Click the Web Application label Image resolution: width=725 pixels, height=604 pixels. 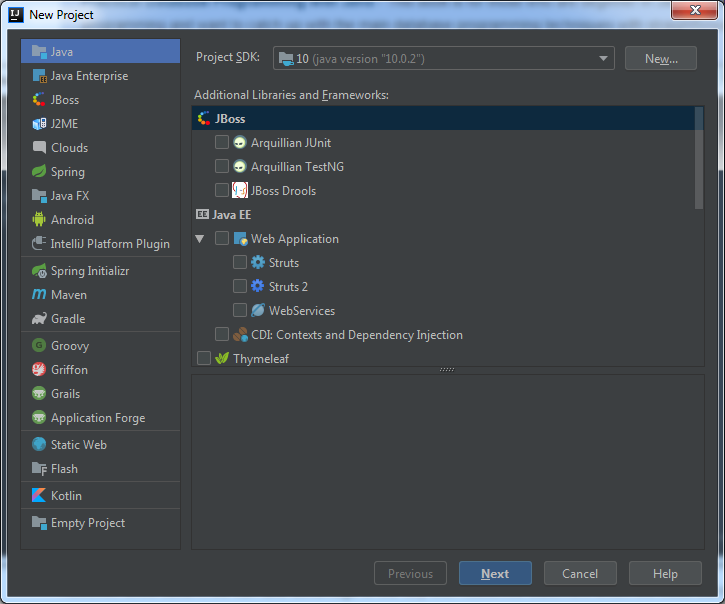click(295, 239)
